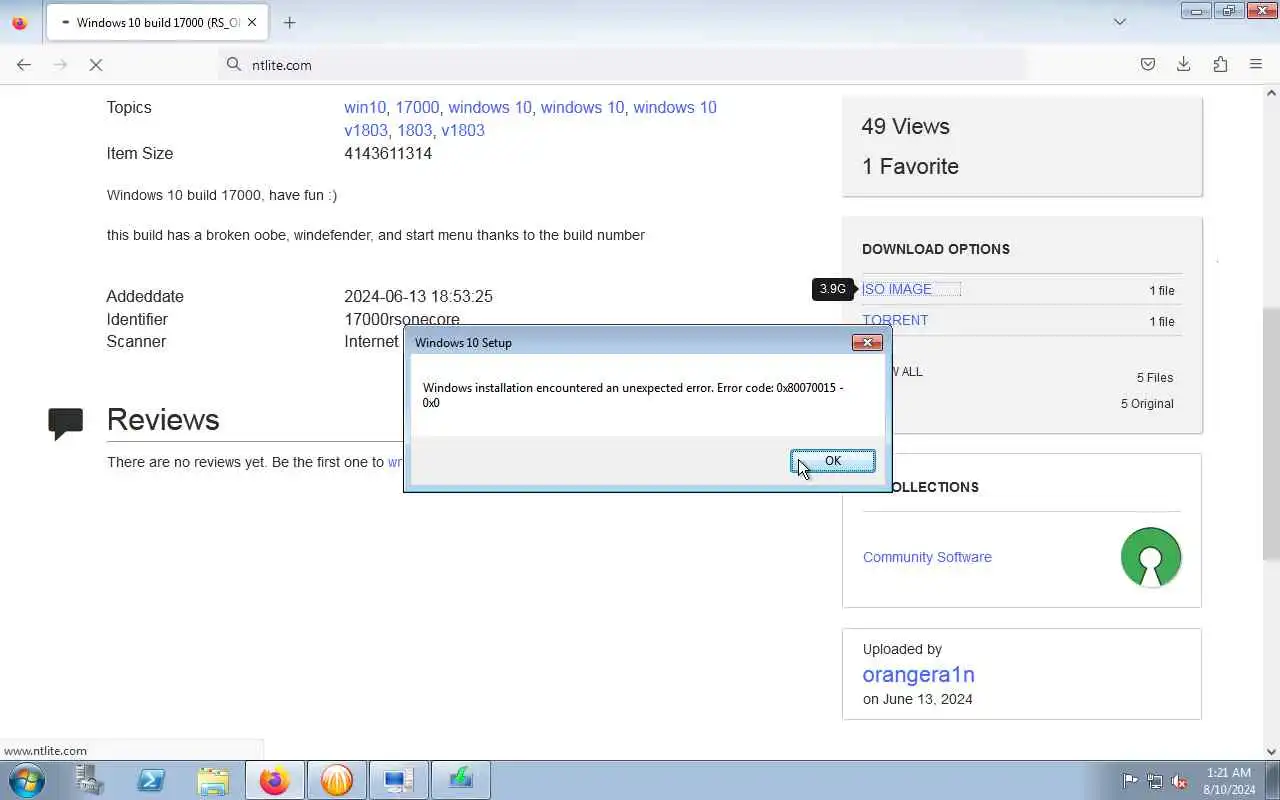Click the DOWNLOAD OPTIONS heading
Viewport: 1280px width, 800px height.
click(x=936, y=249)
